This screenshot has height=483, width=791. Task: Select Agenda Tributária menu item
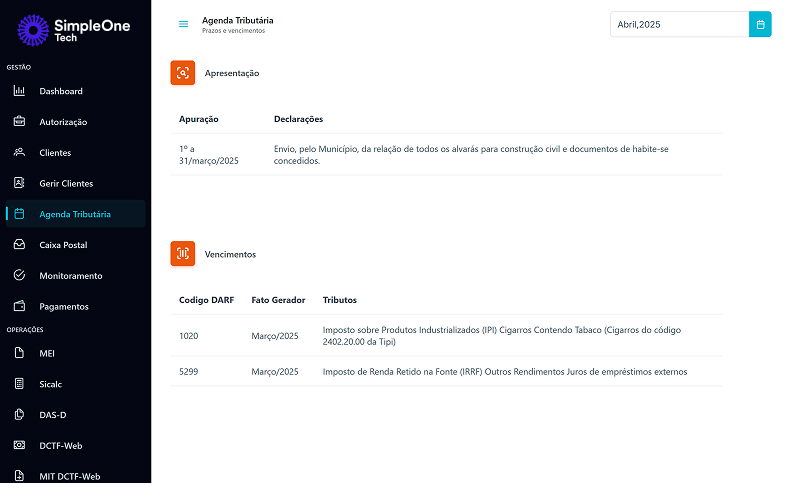coord(76,214)
